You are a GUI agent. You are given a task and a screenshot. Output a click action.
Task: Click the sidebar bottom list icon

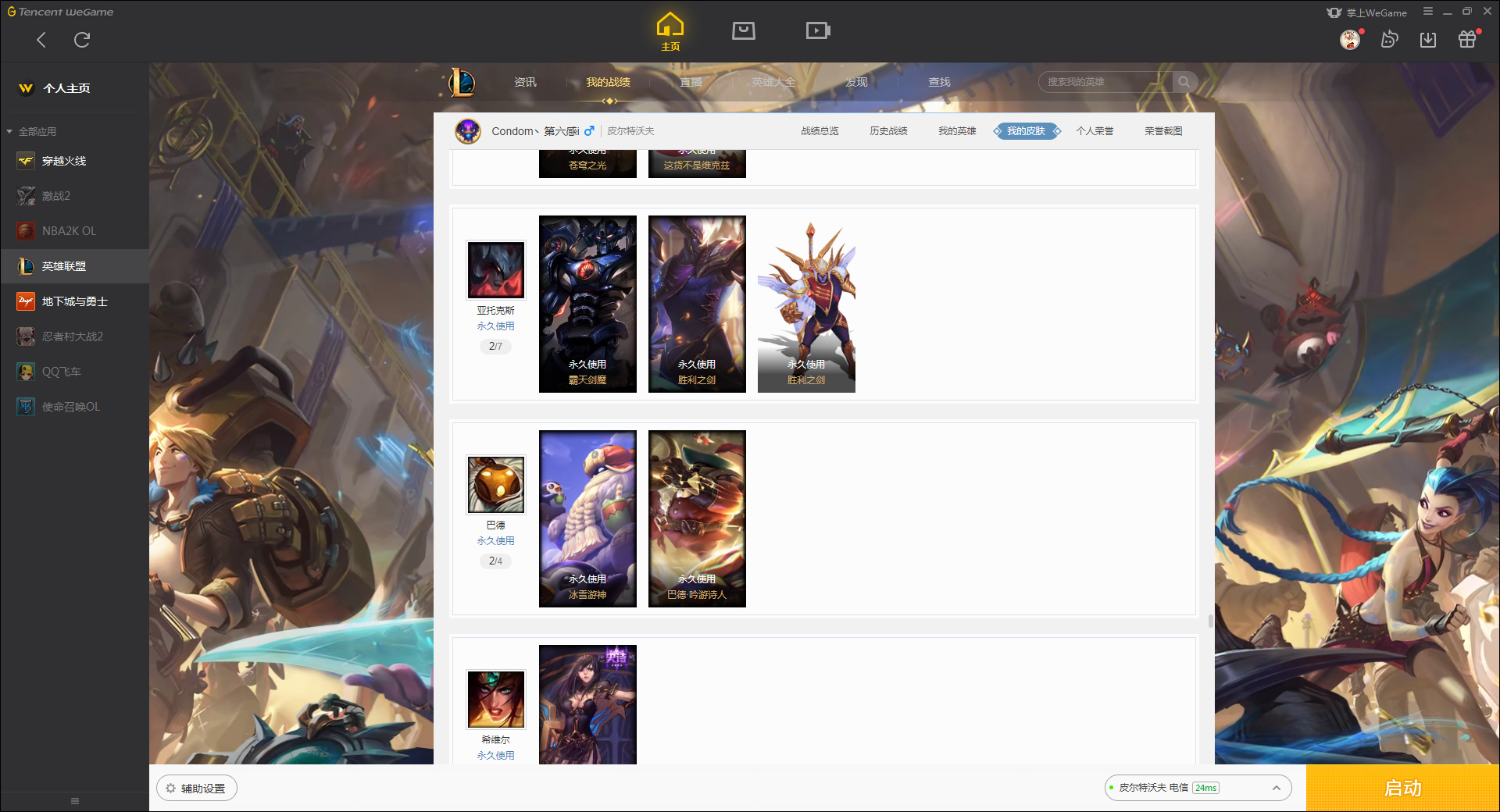coord(75,801)
